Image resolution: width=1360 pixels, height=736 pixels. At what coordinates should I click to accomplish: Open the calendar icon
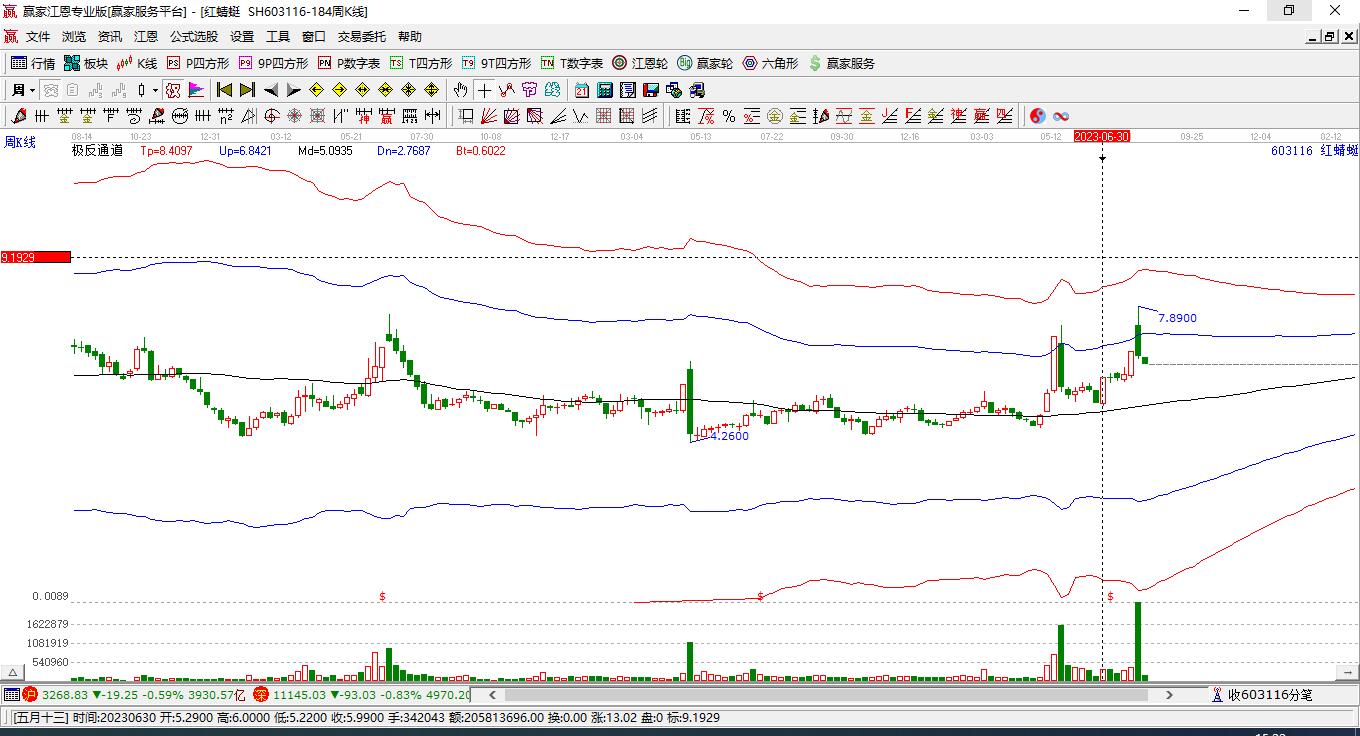coord(581,90)
